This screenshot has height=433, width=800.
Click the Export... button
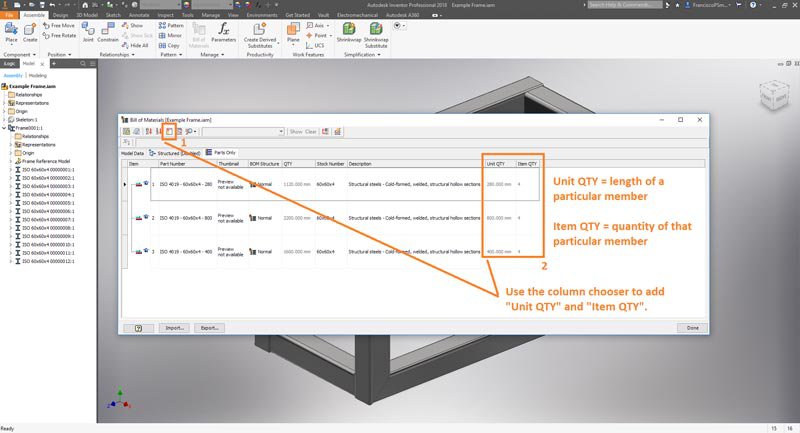[209, 328]
